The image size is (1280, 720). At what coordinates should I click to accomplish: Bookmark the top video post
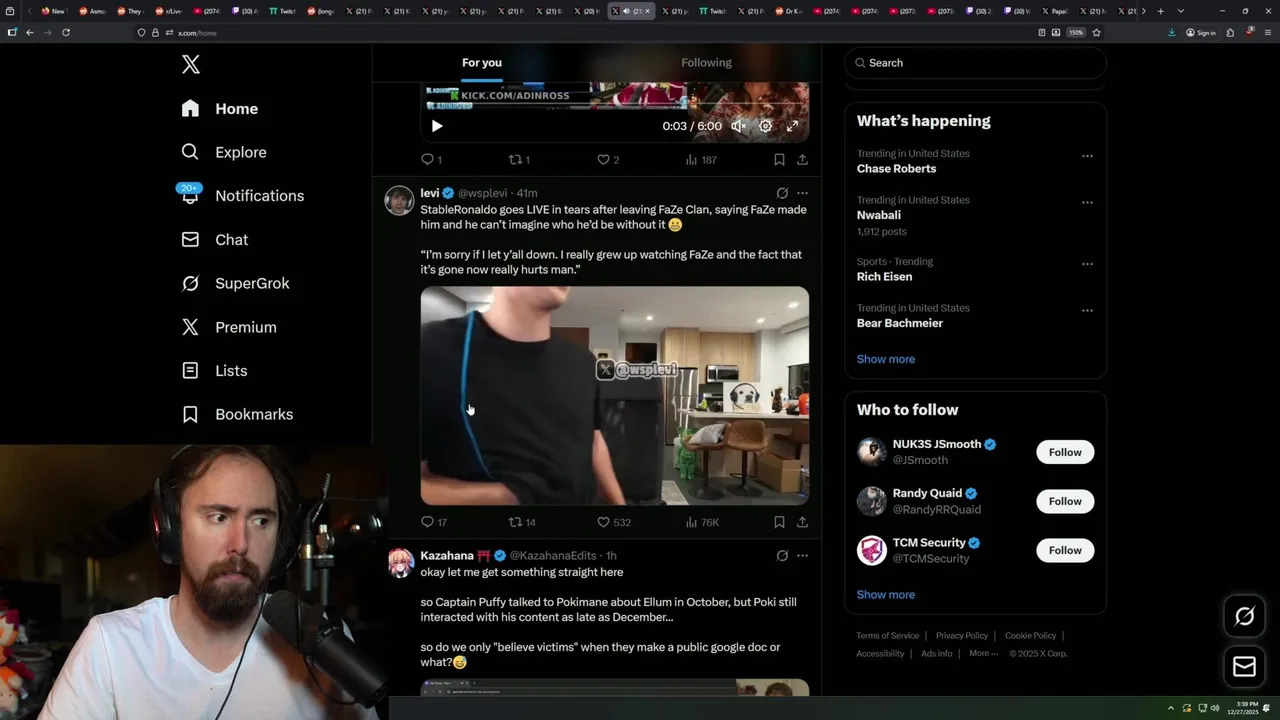779,159
